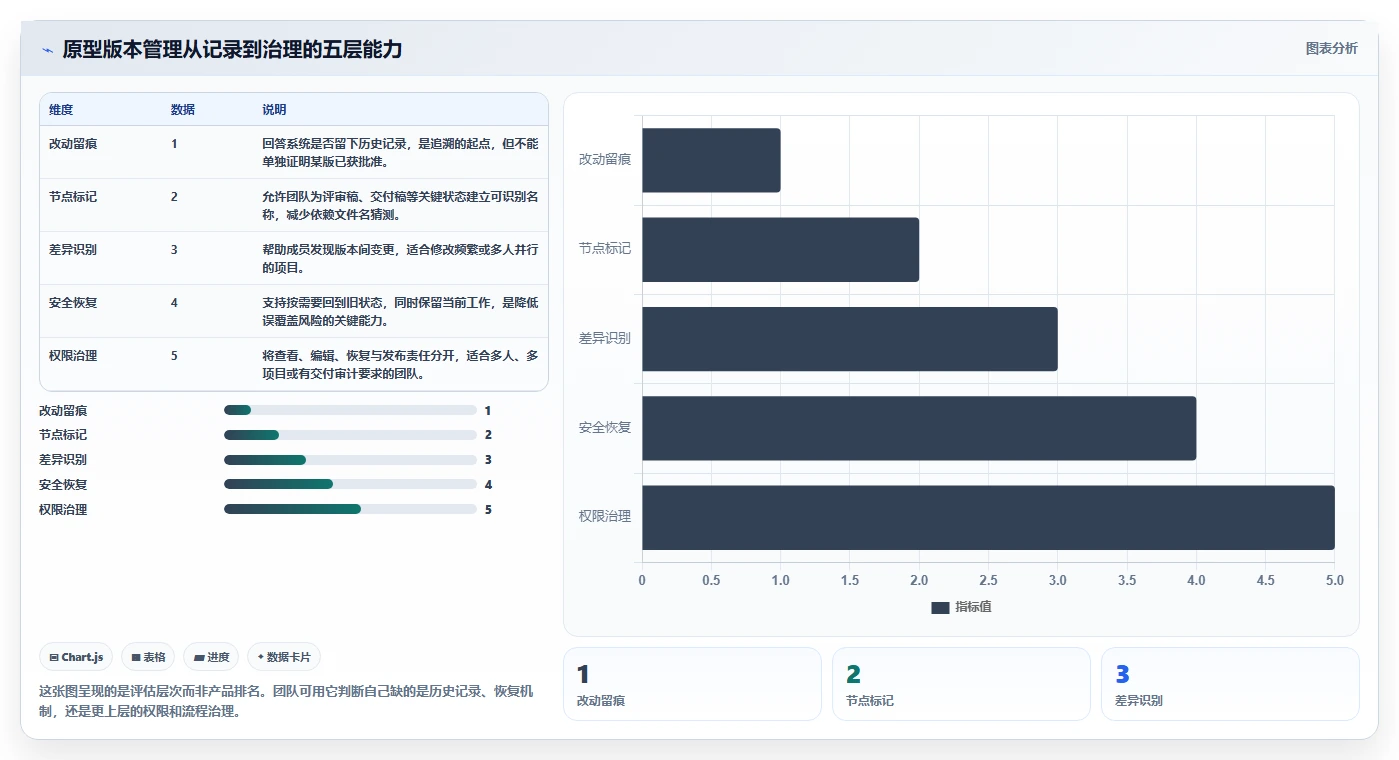Click the 差异识别 progress bar
Viewport: 1399px width, 760px height.
click(350, 460)
